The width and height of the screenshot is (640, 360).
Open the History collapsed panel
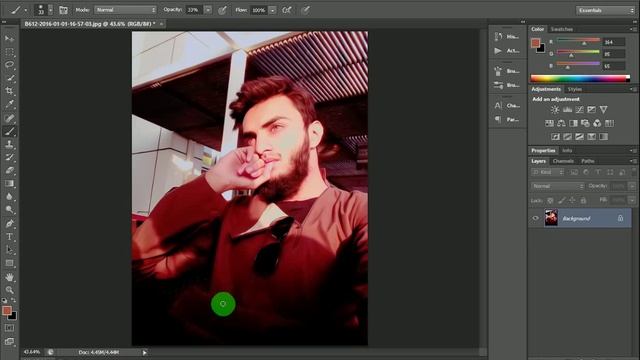(507, 37)
